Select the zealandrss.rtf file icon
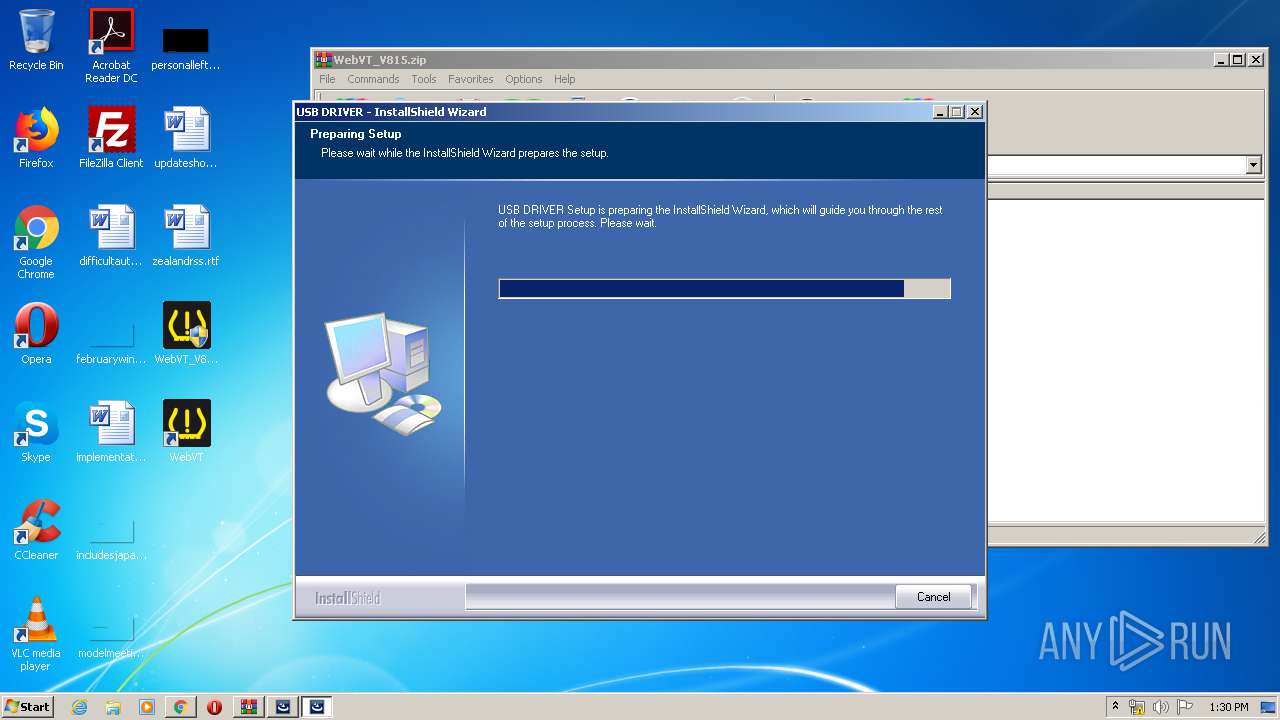 tap(186, 236)
